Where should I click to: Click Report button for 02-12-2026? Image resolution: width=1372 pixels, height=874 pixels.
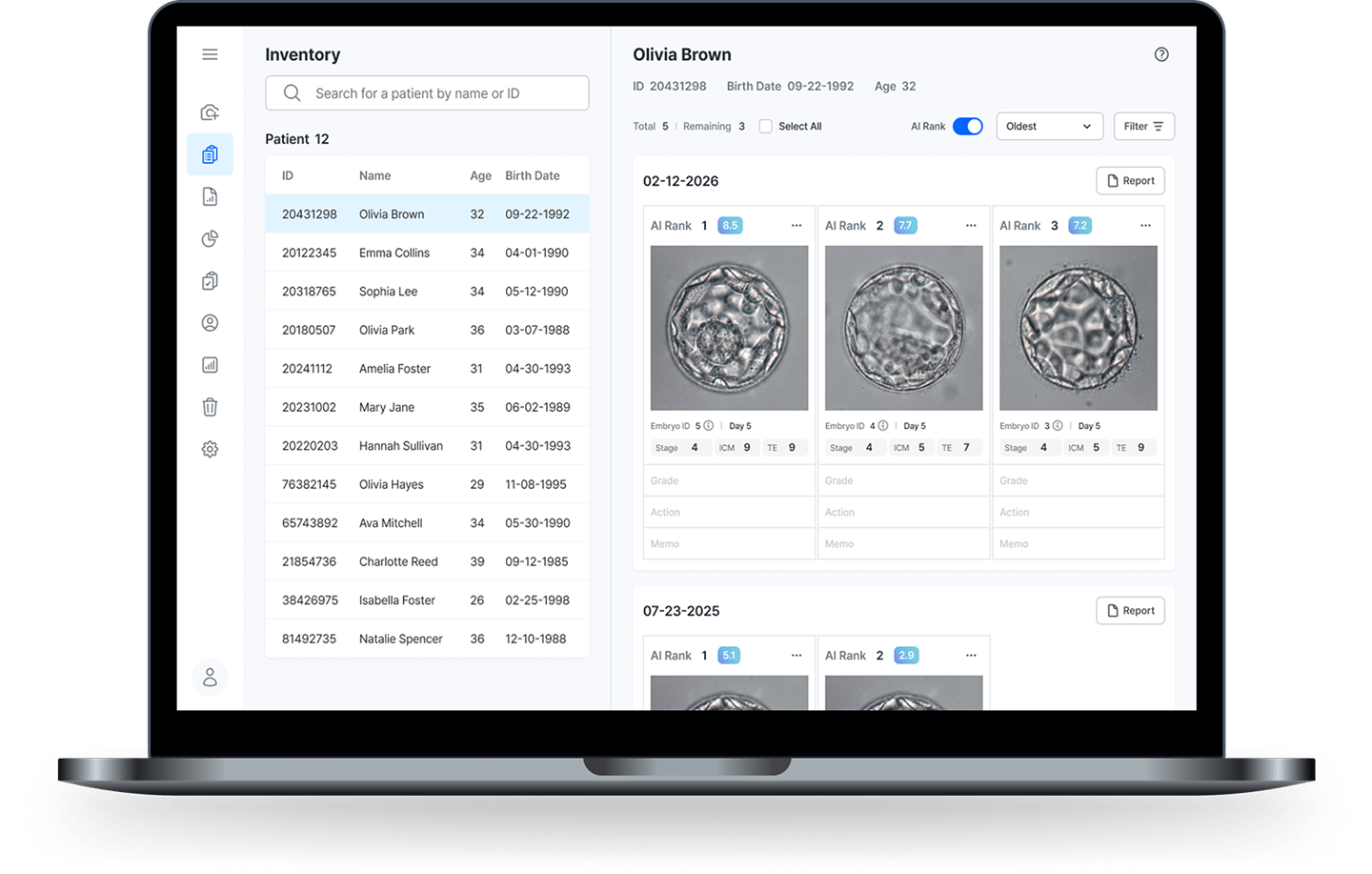(x=1130, y=181)
